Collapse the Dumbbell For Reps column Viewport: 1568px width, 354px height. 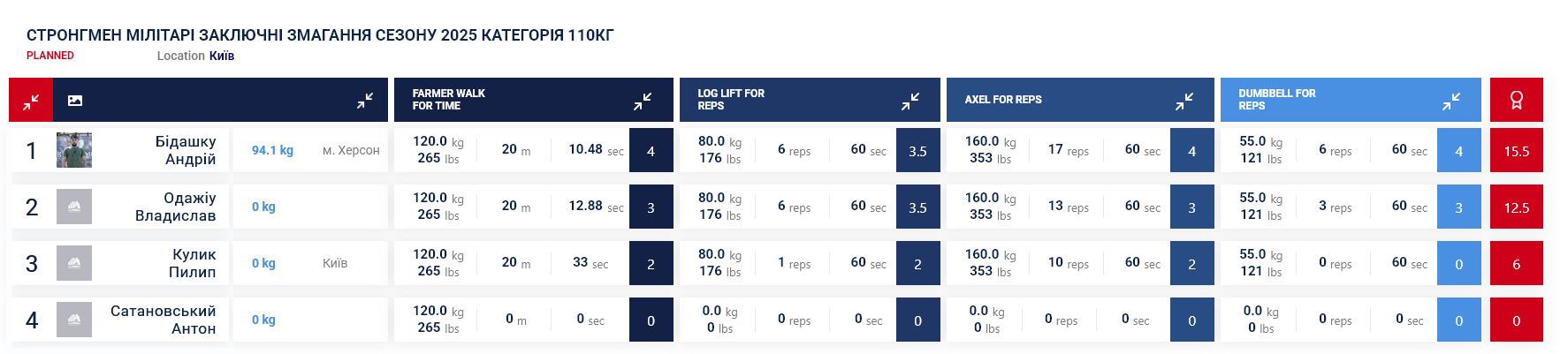[1451, 101]
